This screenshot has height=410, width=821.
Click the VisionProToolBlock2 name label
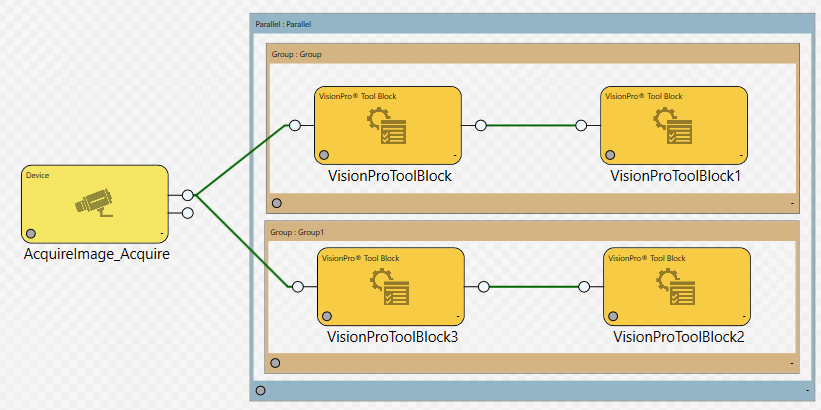coord(679,337)
